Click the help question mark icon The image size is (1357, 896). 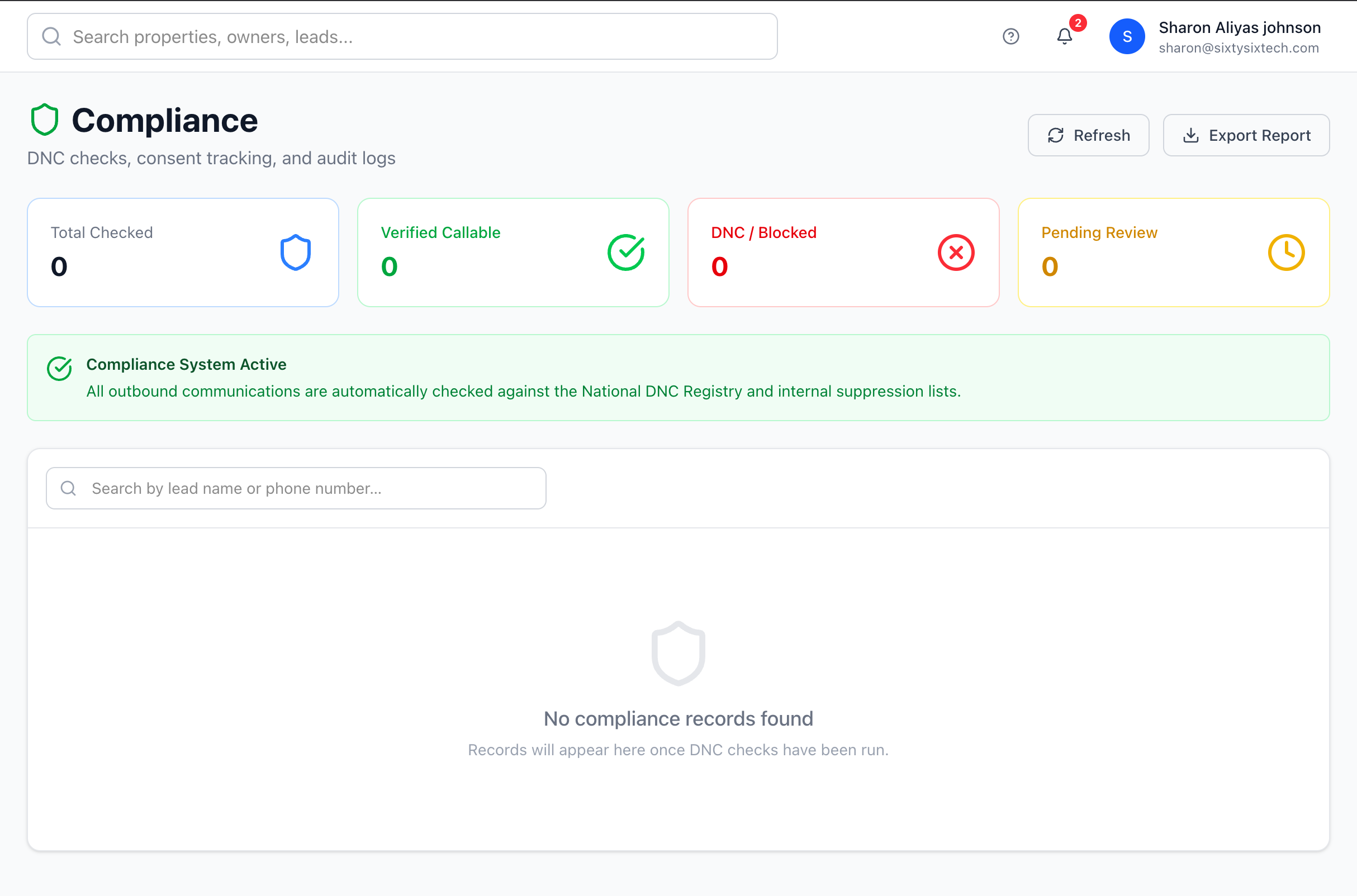point(1010,36)
